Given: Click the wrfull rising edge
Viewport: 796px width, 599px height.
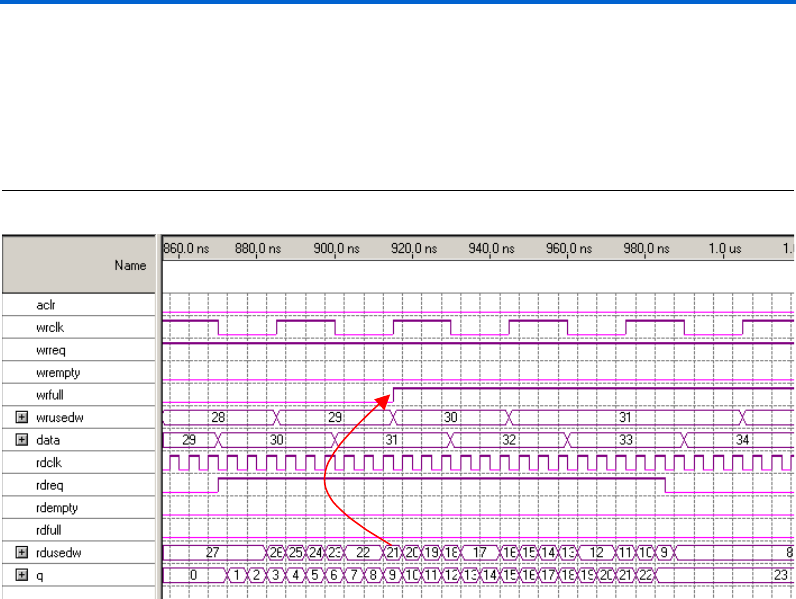Looking at the screenshot, I should pyautogui.click(x=393, y=395).
